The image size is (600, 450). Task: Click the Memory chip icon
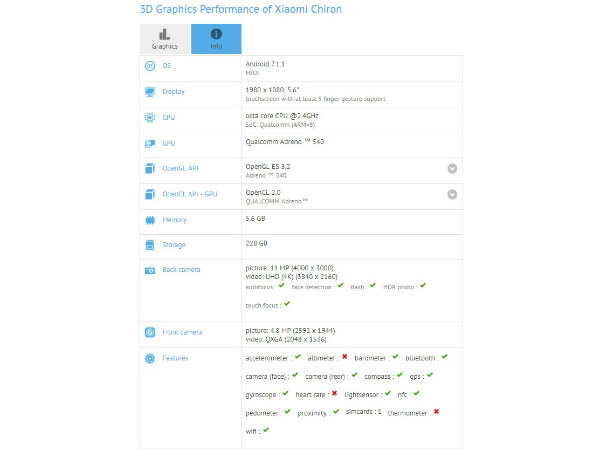point(150,220)
